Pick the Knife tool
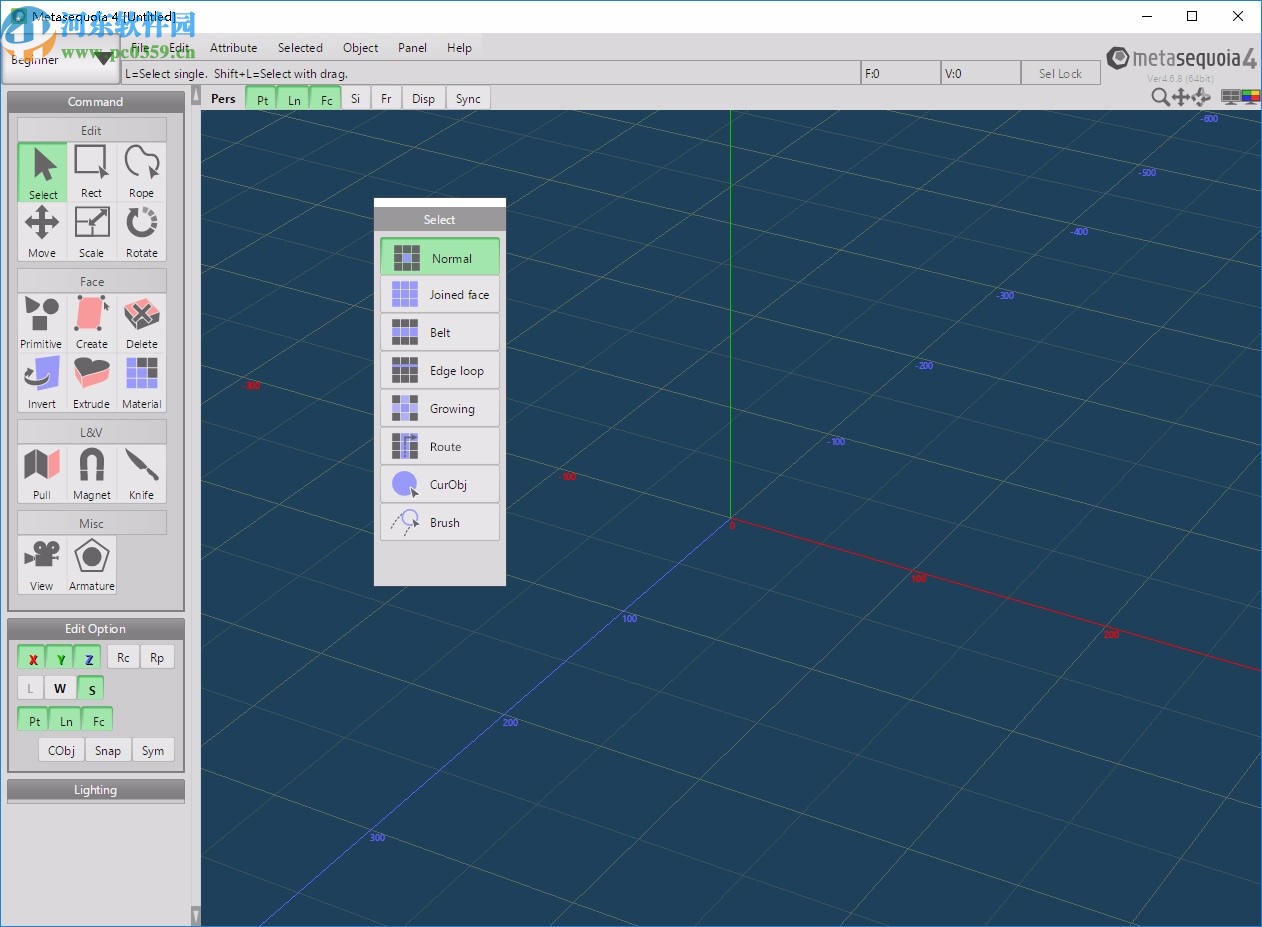The height and width of the screenshot is (927, 1262). (141, 473)
